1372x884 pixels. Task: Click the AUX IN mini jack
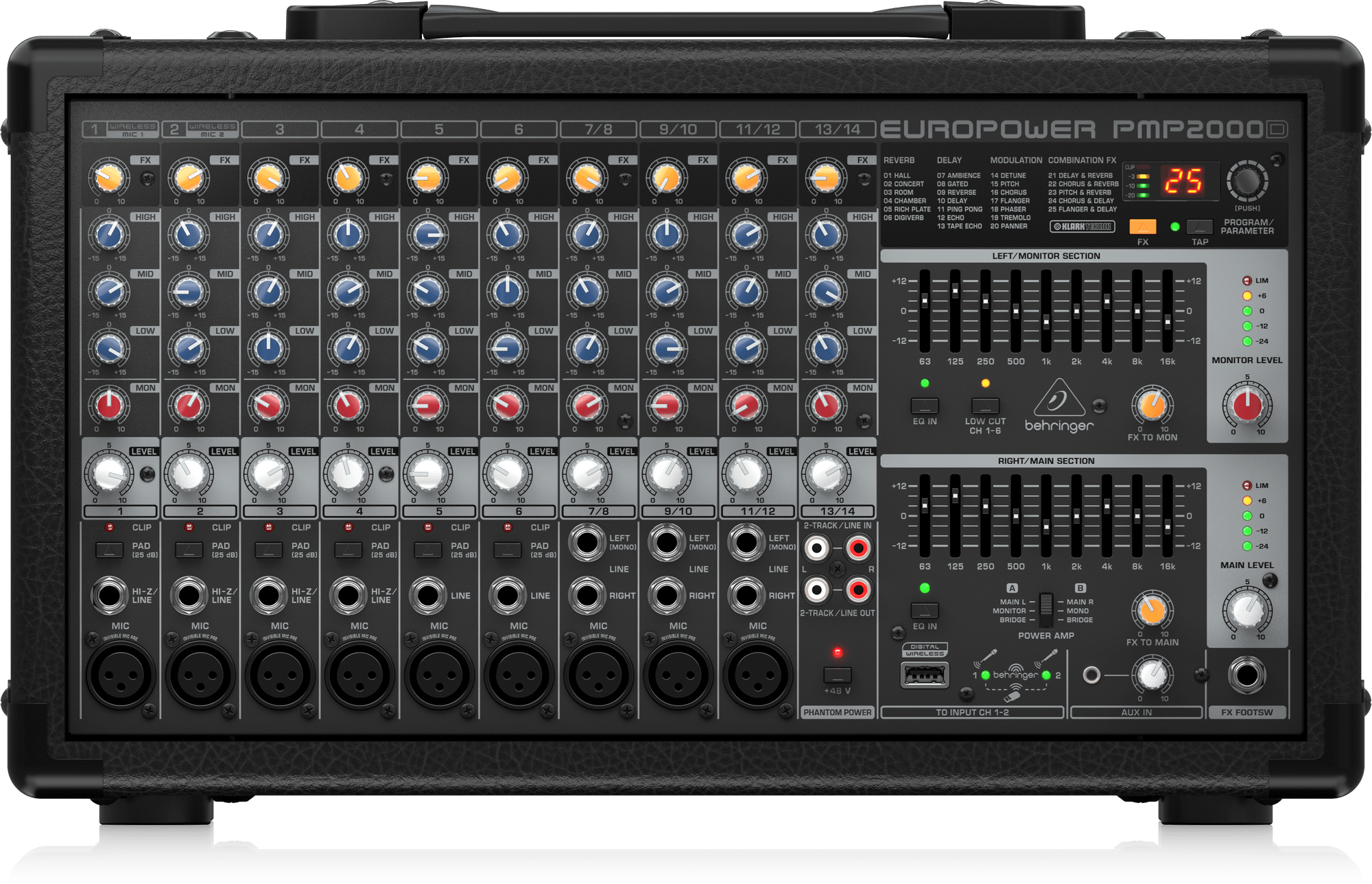tap(1091, 675)
